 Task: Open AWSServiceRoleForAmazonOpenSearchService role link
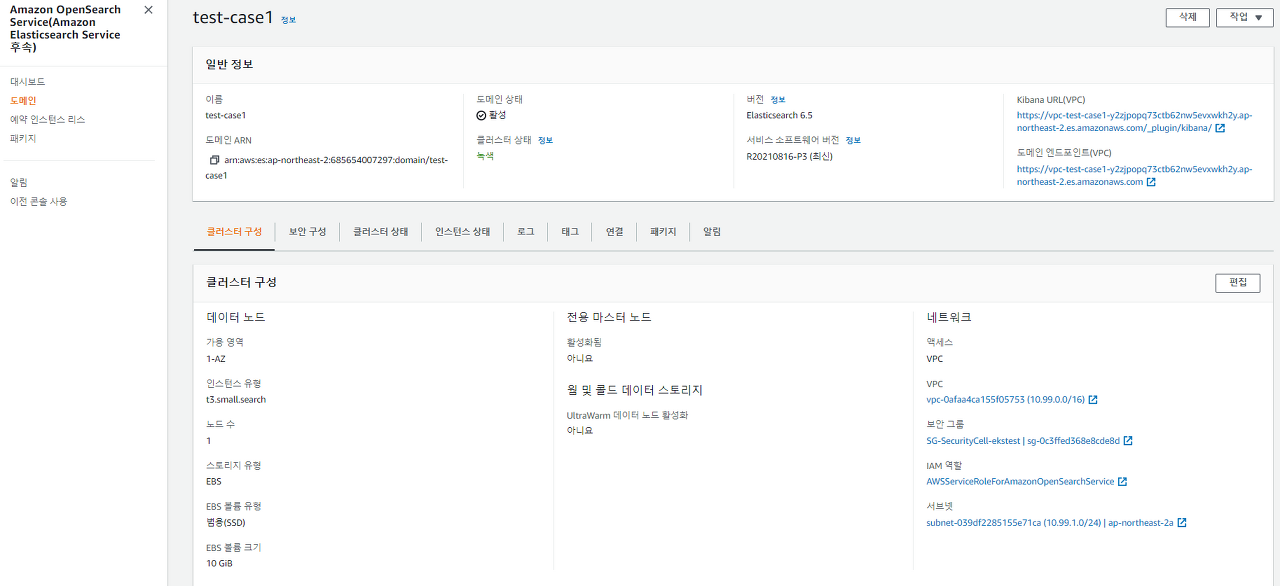tap(1020, 482)
